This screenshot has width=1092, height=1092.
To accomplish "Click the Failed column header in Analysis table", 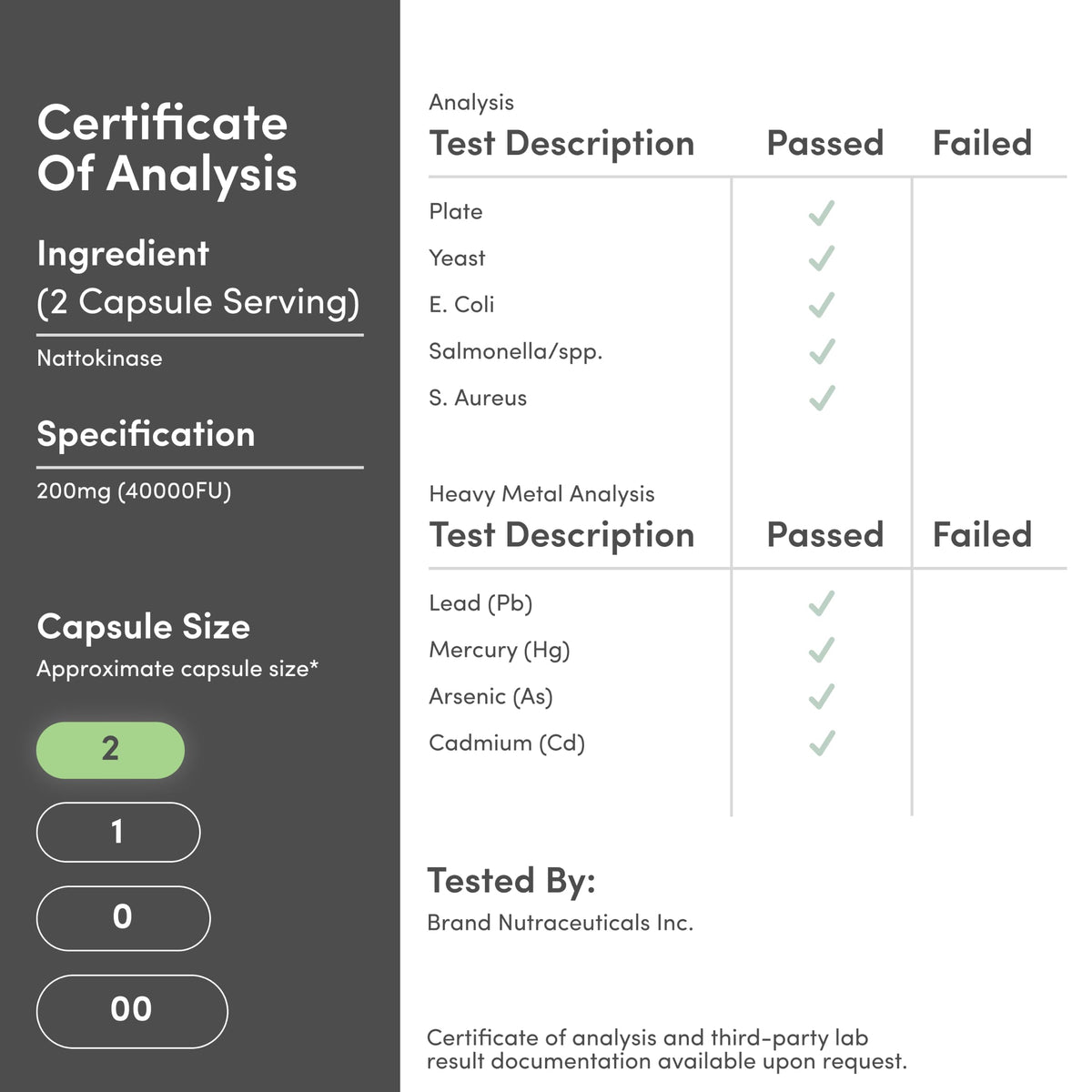I will pyautogui.click(x=982, y=143).
